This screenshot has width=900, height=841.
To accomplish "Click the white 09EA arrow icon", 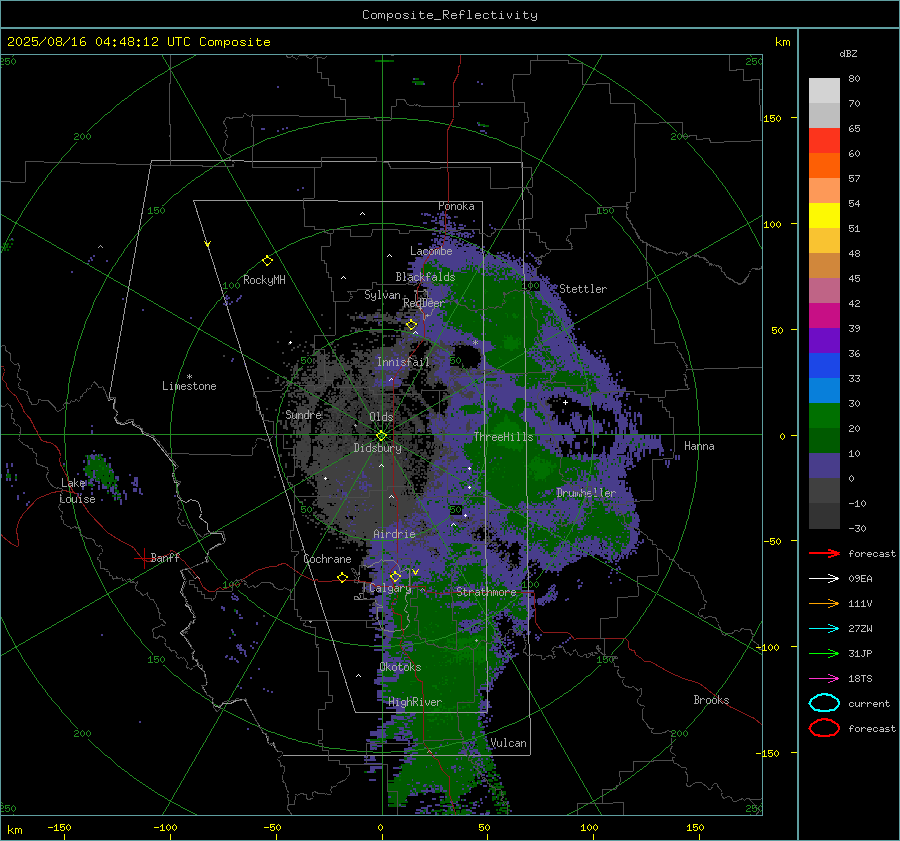I will tap(824, 578).
